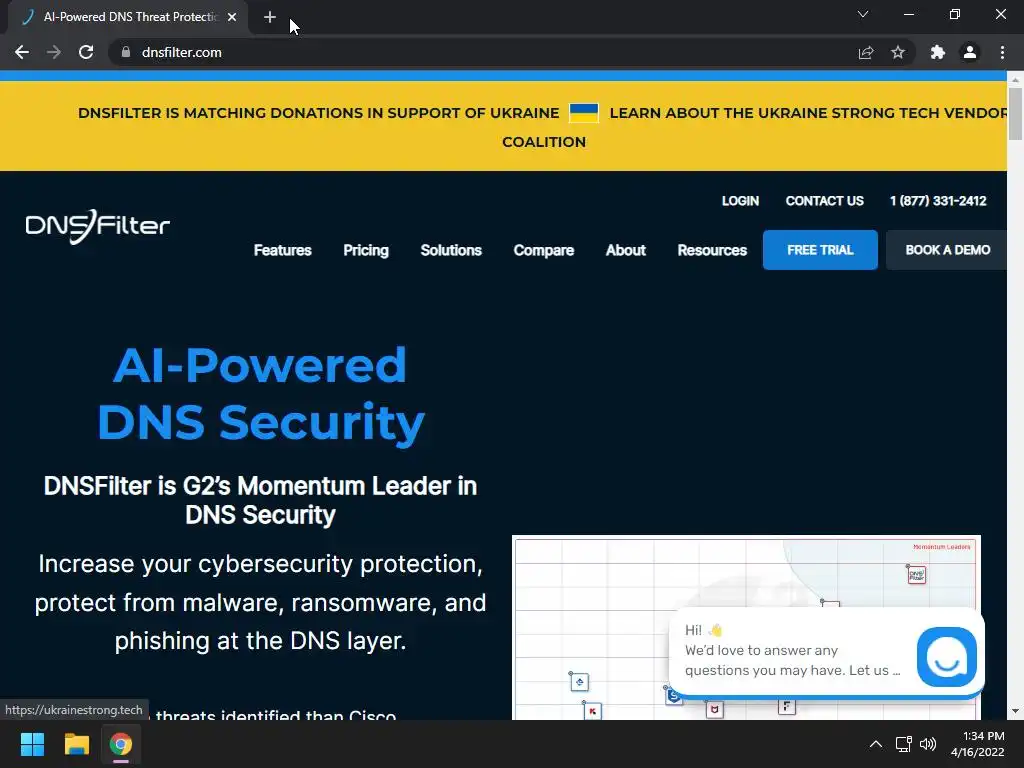Select the AI-Powered DNS Threat Protection tab

pyautogui.click(x=129, y=17)
